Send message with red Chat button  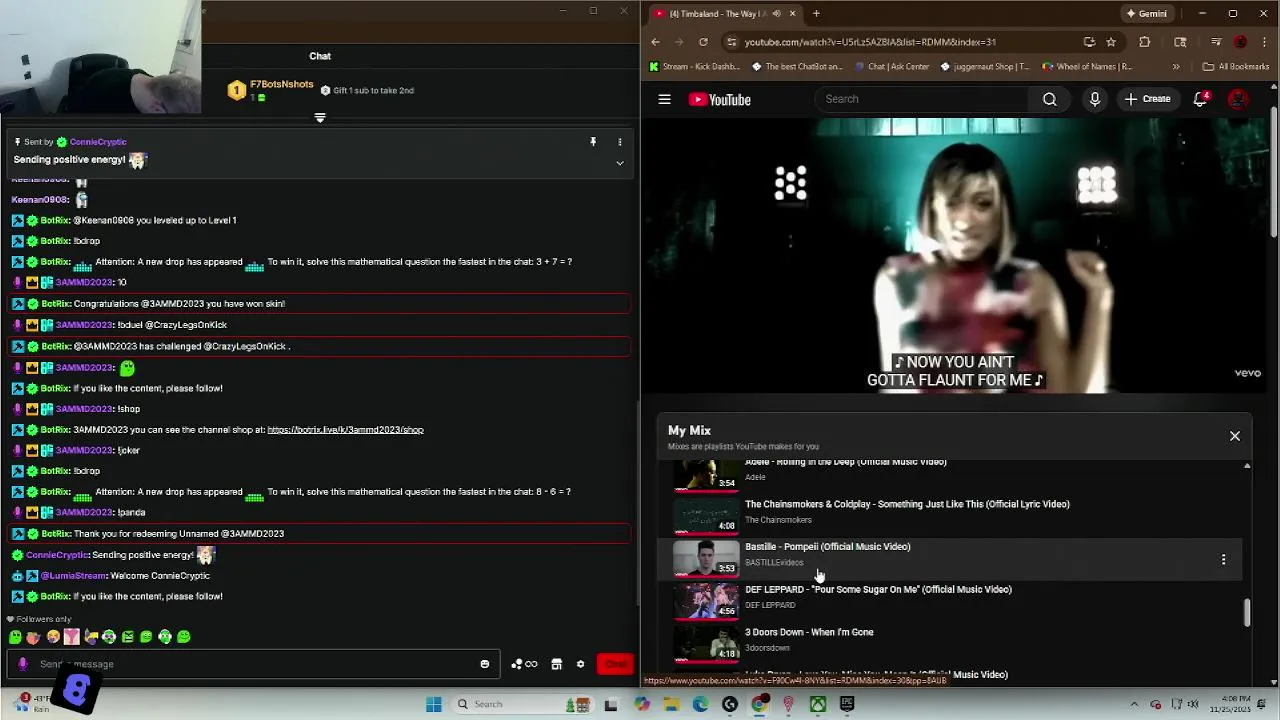[615, 664]
